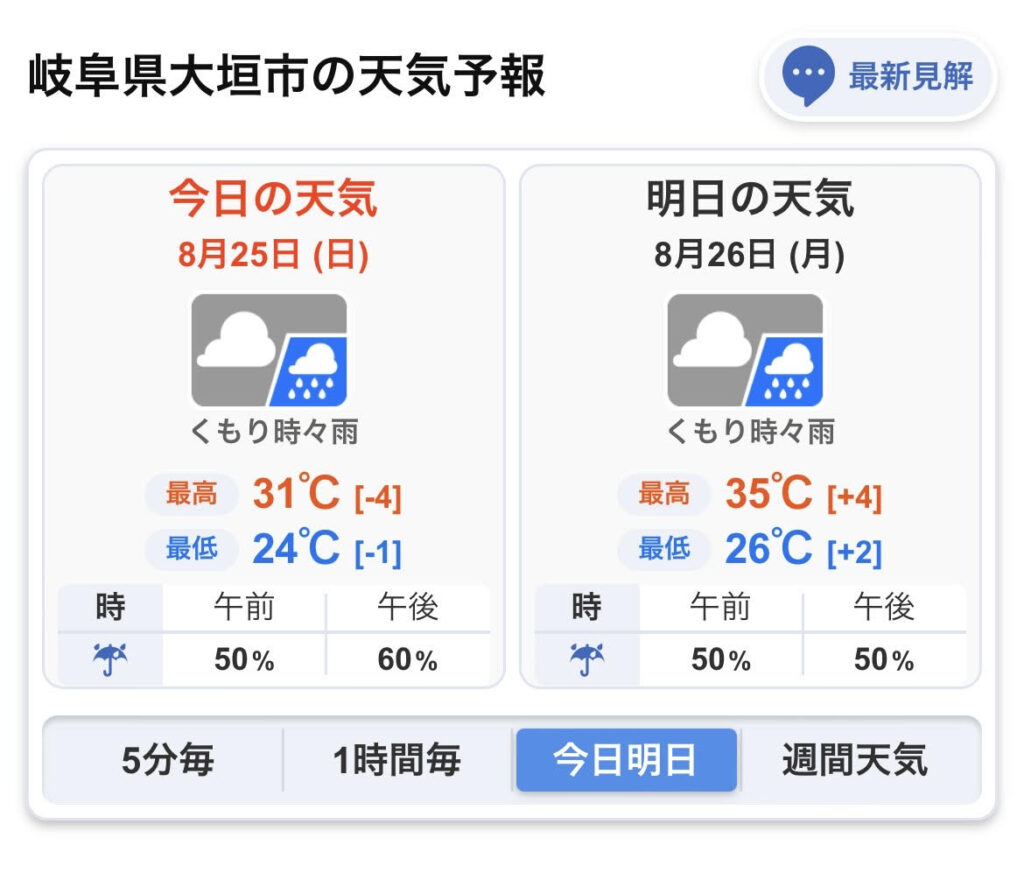Select the highlighted 今日明日 tab
The width and height of the screenshot is (1024, 880).
click(x=626, y=760)
